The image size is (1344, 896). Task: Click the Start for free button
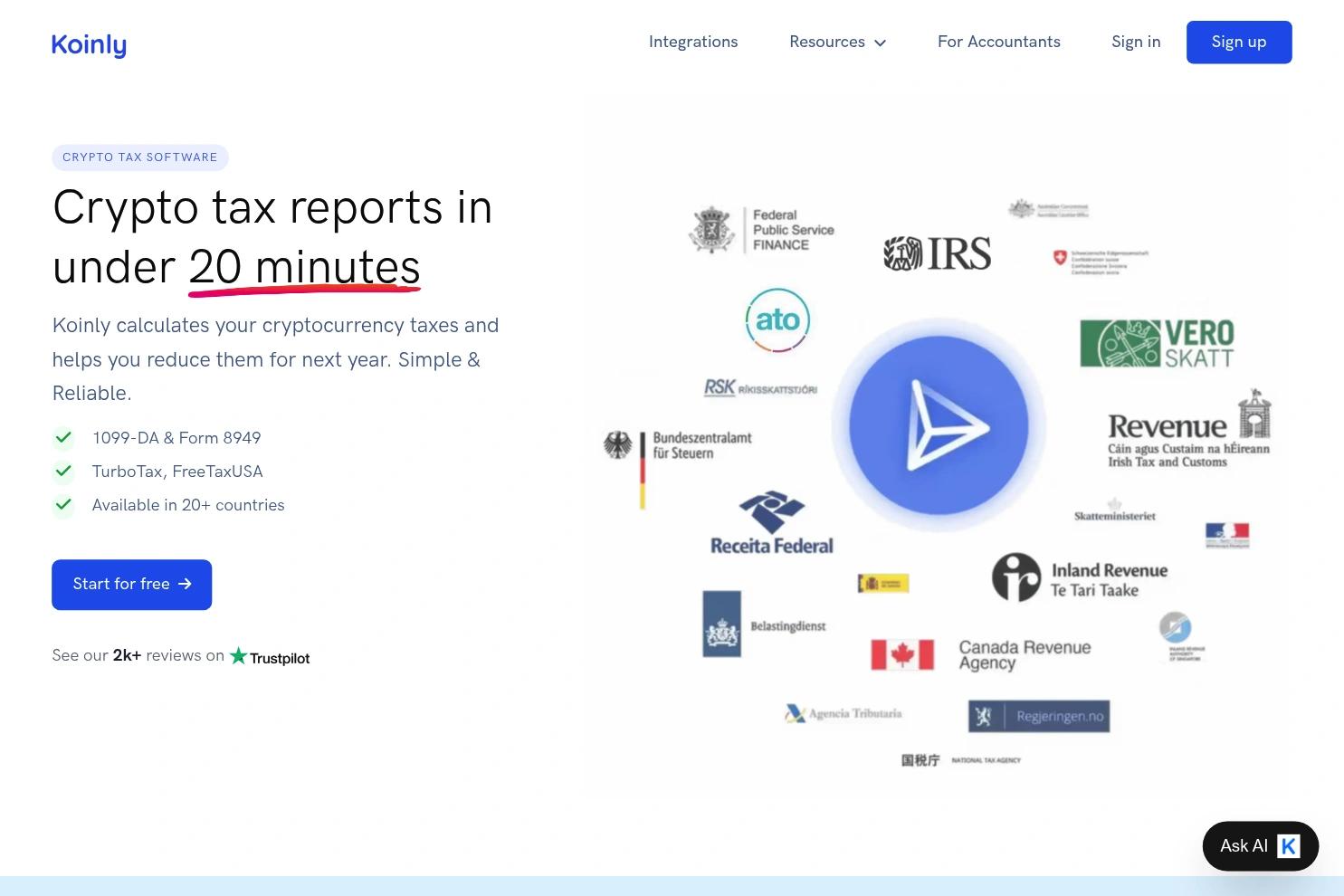click(x=132, y=585)
